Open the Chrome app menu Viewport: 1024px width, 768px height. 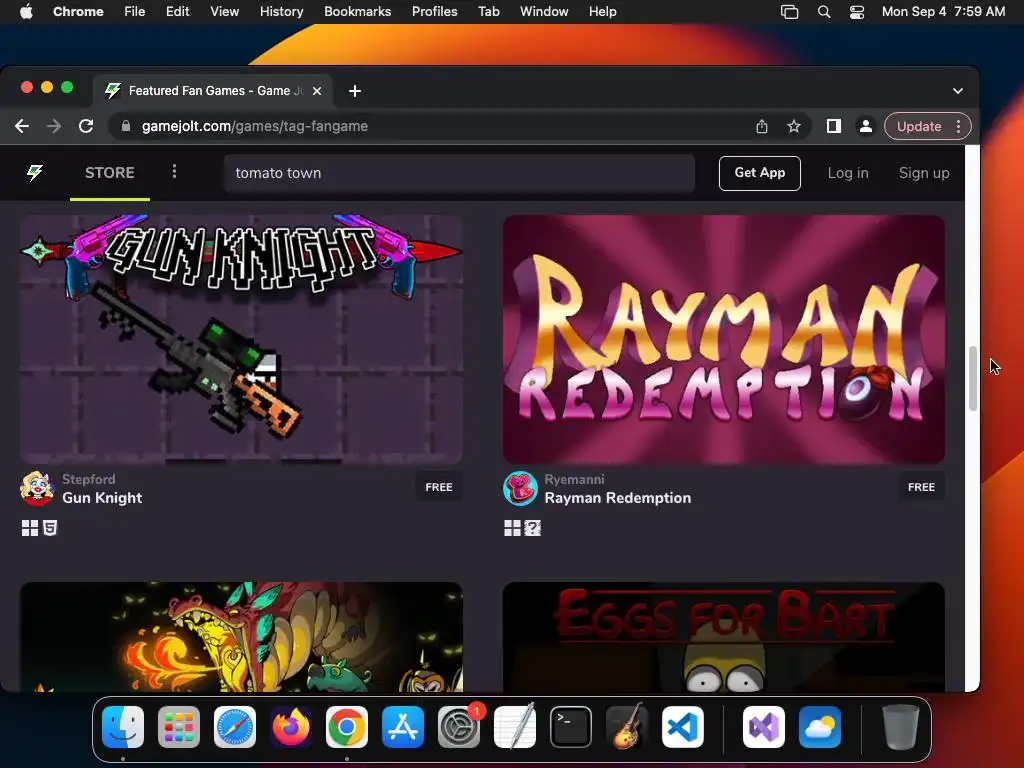click(78, 12)
